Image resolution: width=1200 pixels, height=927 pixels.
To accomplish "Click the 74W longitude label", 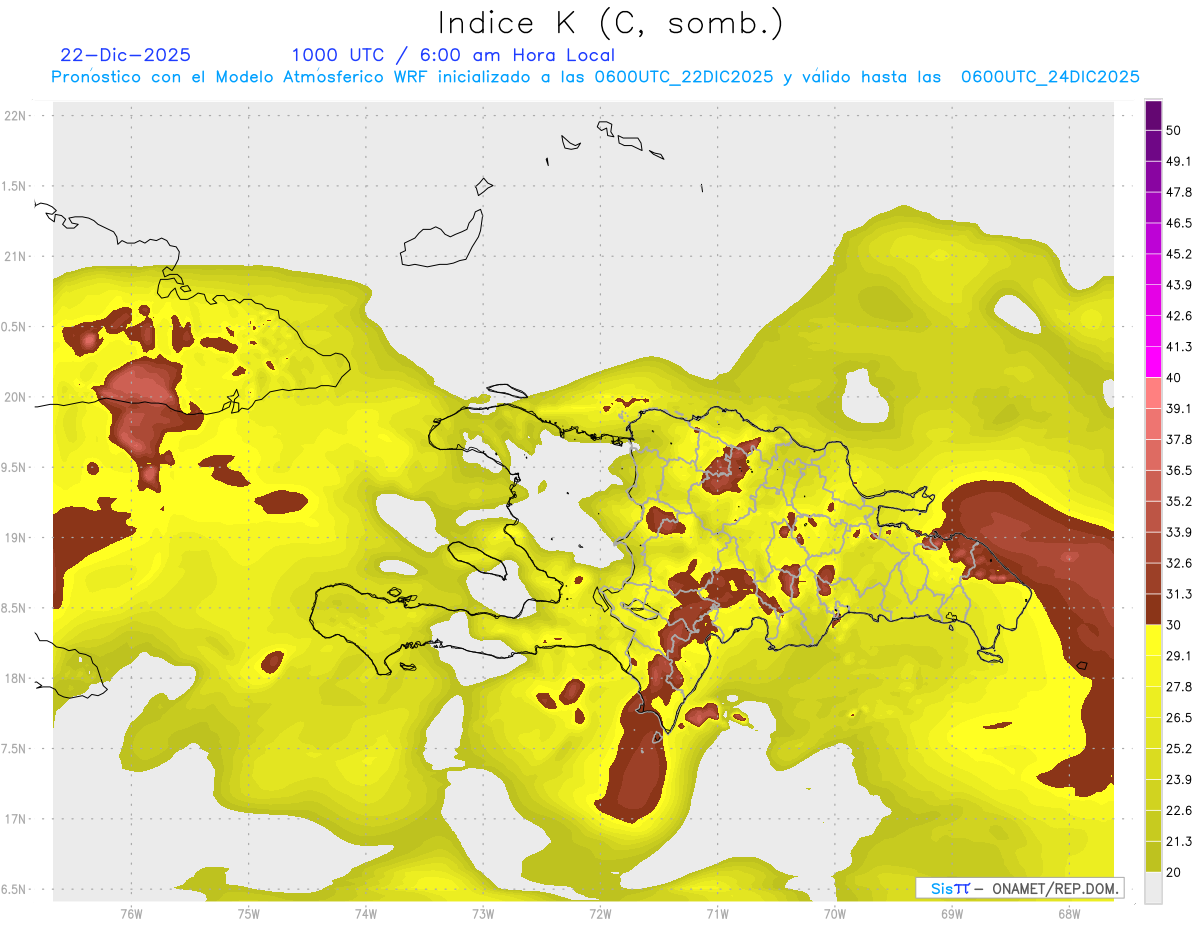I will coord(366,914).
